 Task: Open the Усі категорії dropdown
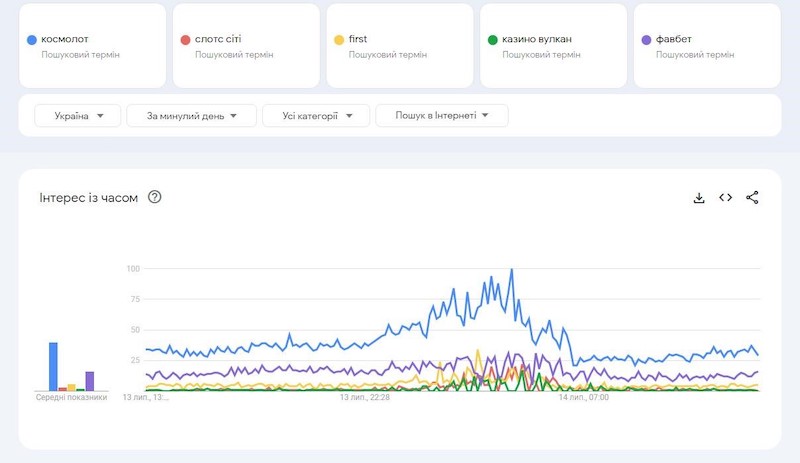coord(316,116)
